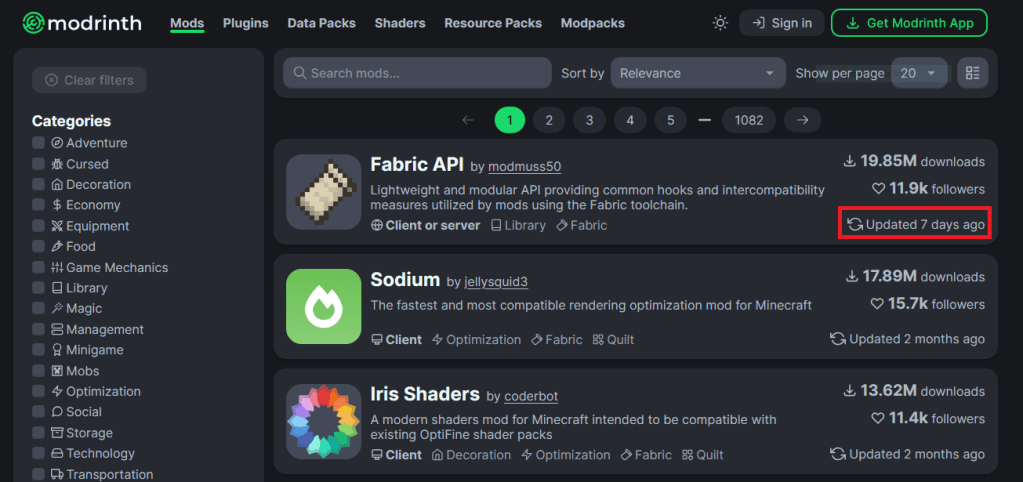
Task: Toggle light/dark theme sun icon
Action: (719, 23)
